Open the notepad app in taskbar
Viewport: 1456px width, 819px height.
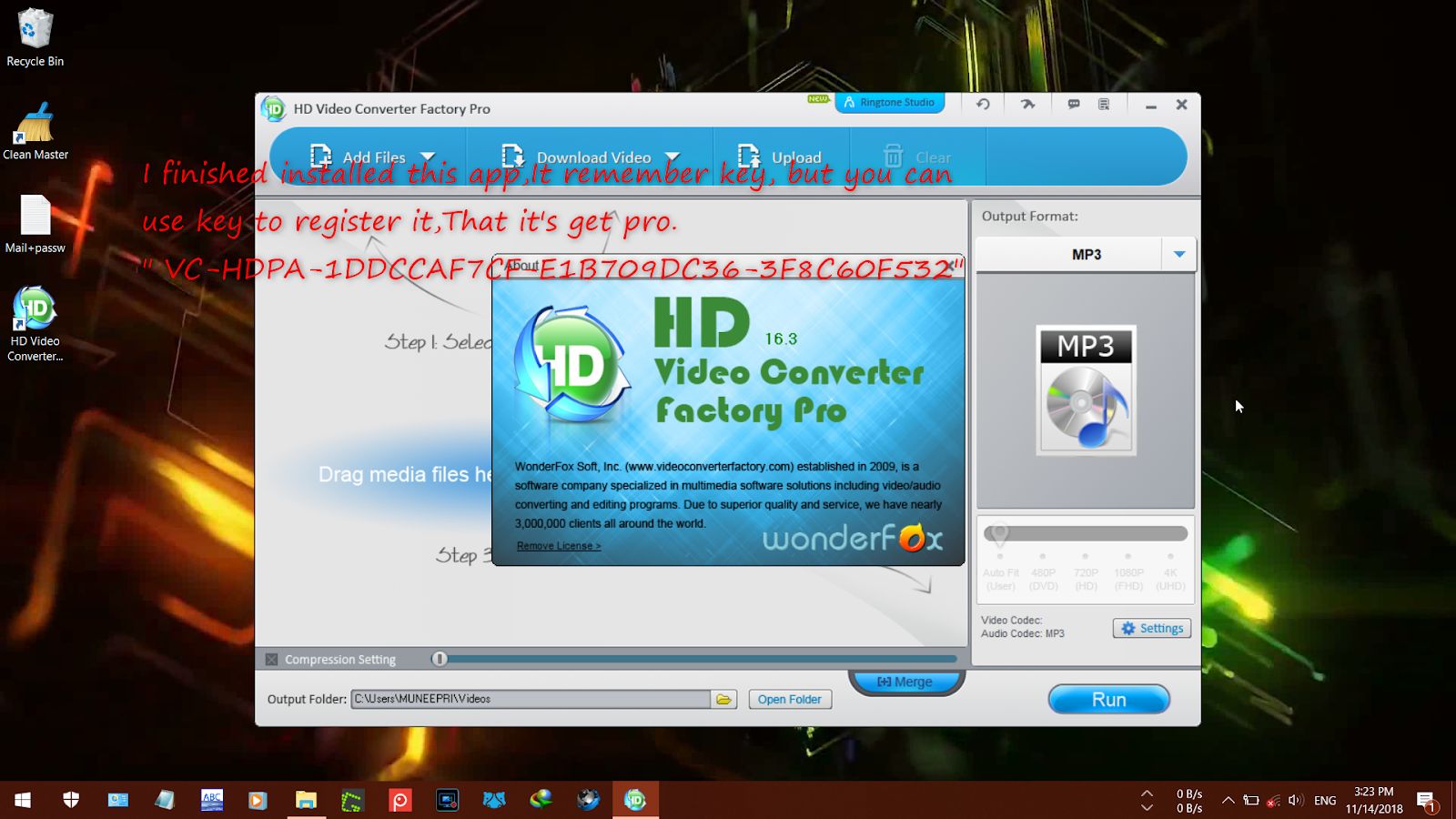[165, 800]
